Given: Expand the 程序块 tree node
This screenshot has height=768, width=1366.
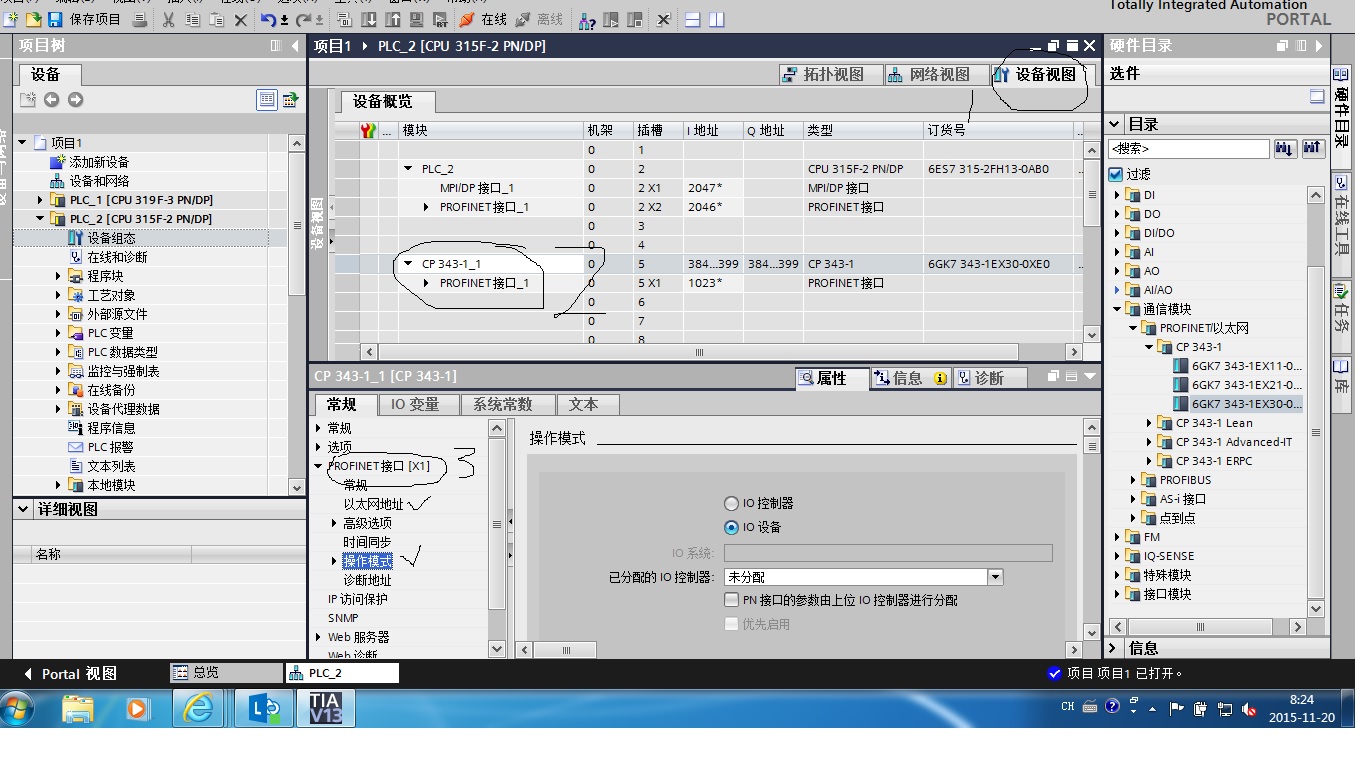Looking at the screenshot, I should point(59,276).
